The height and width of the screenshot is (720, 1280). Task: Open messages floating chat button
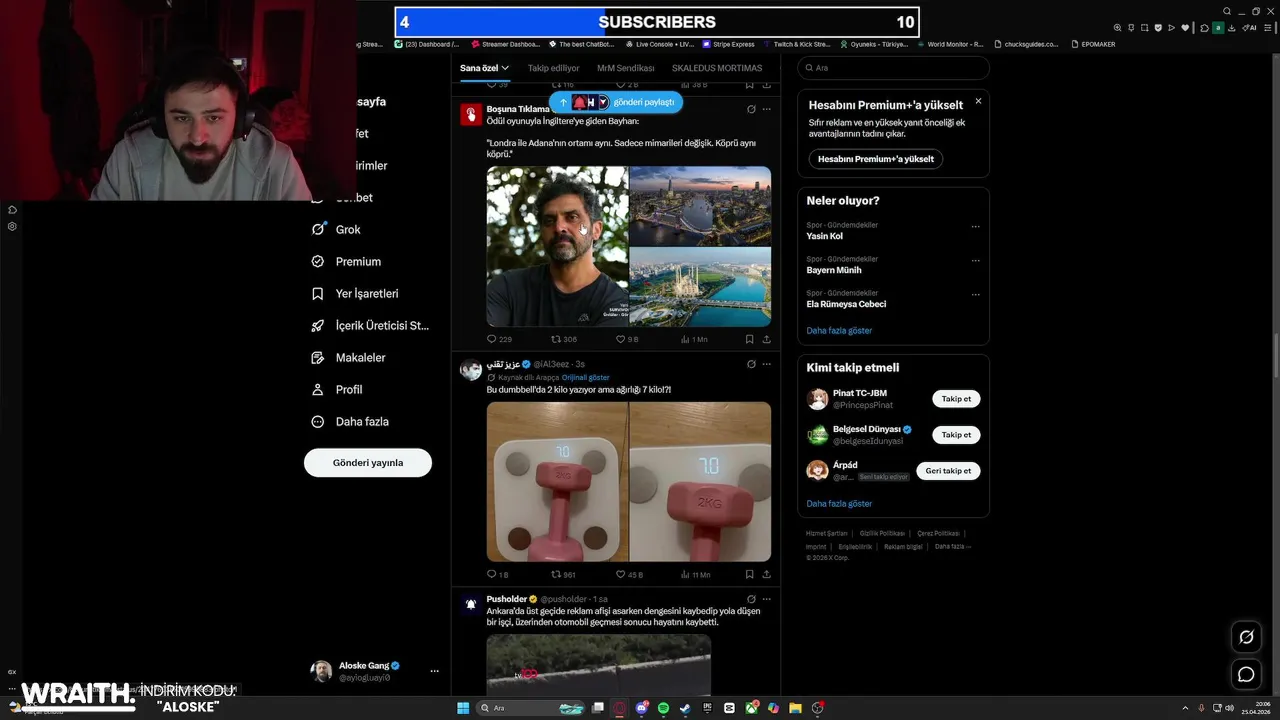1246,674
